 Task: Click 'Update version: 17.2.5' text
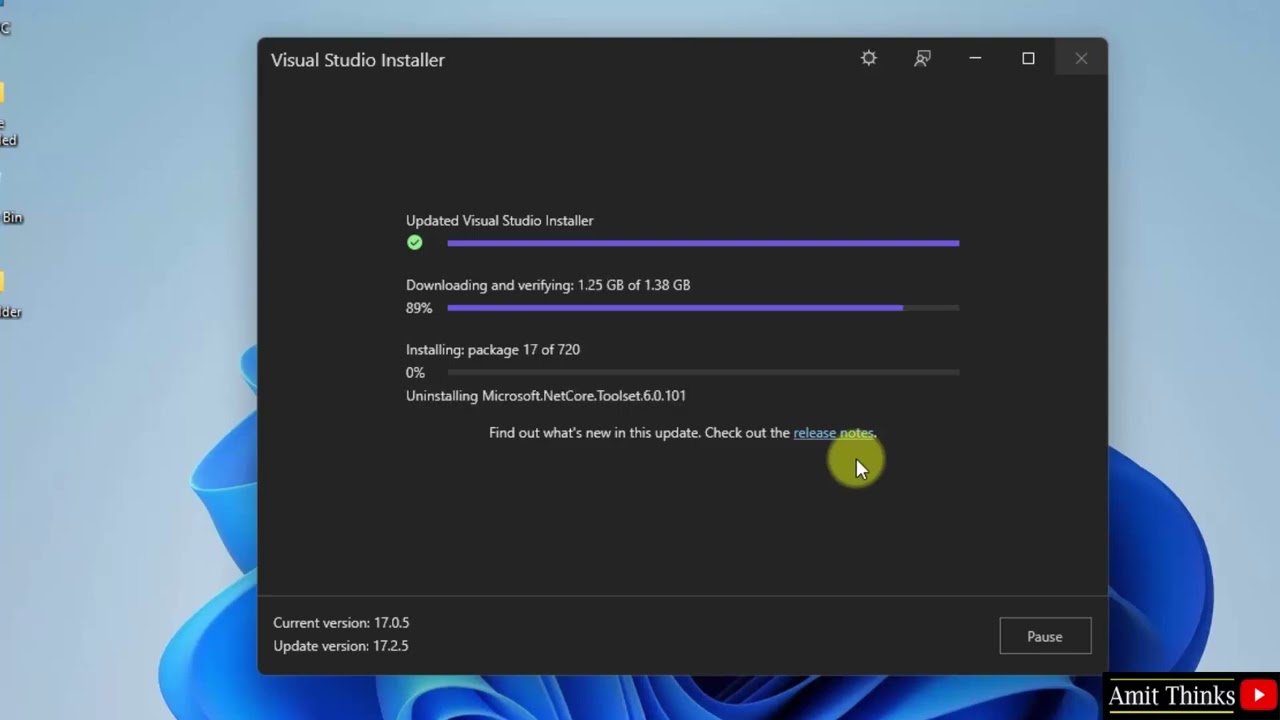pos(341,646)
